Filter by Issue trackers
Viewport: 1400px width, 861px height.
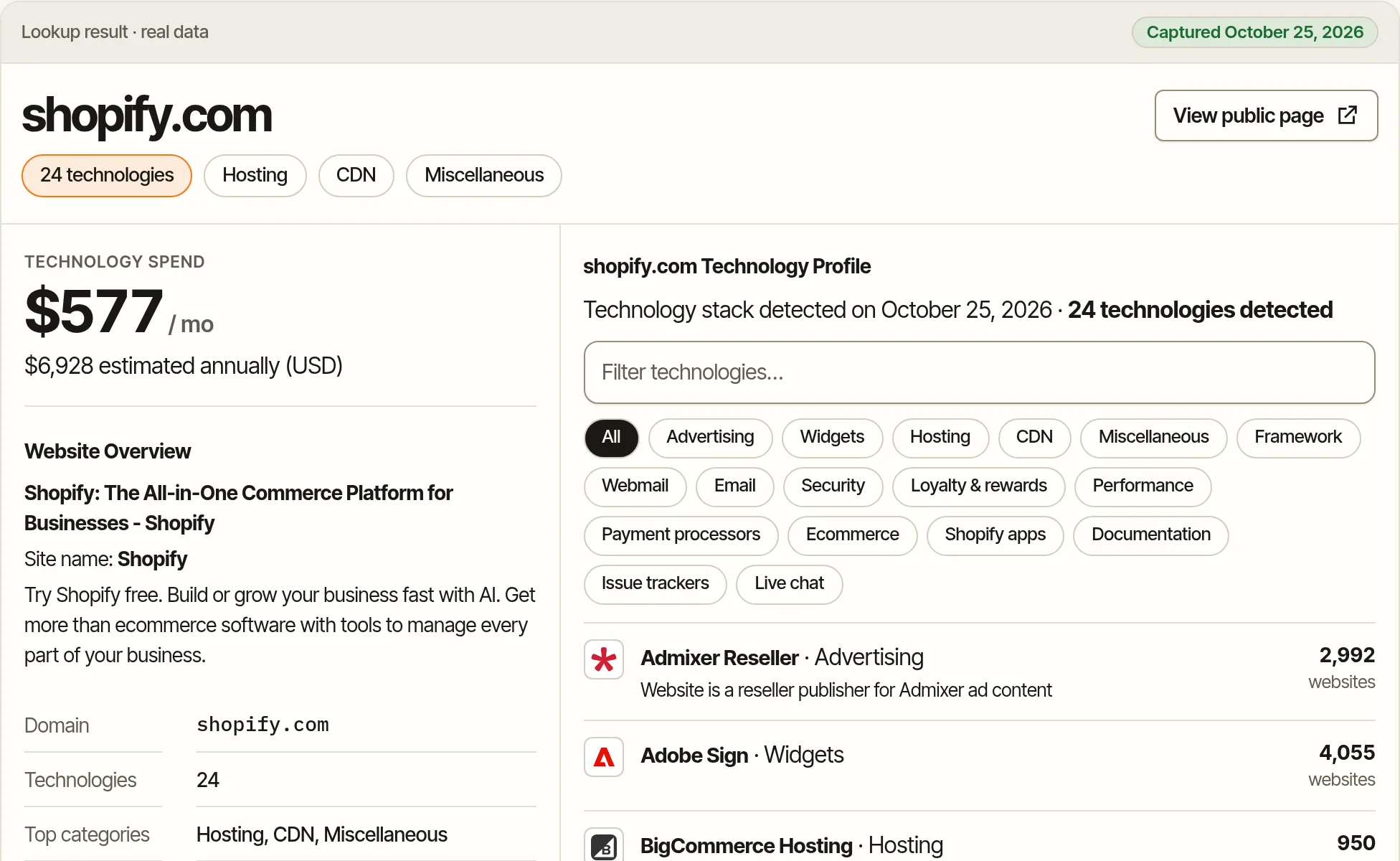tap(655, 584)
